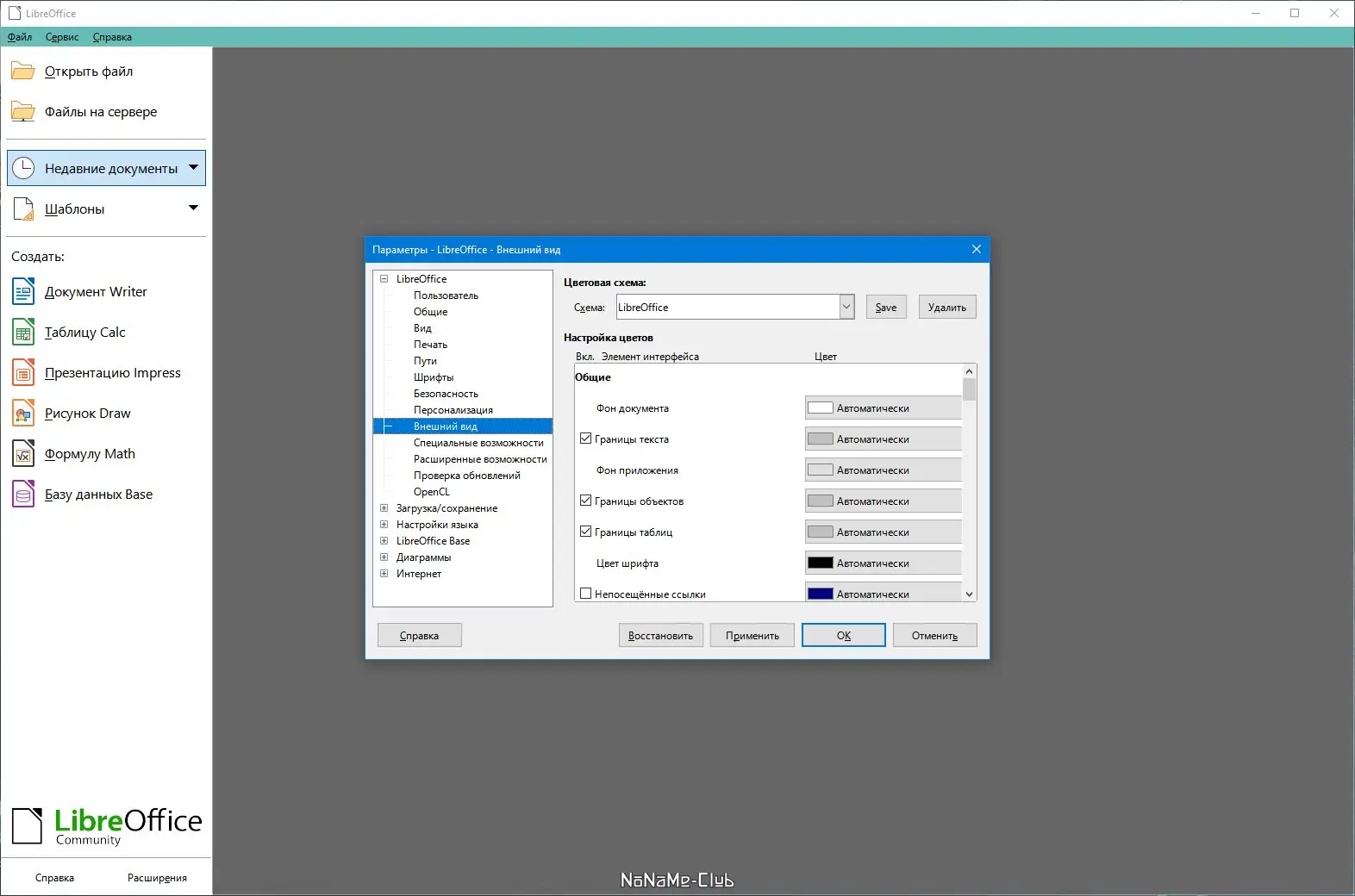Click the Draw drawing icon
1355x896 pixels.
pos(23,413)
